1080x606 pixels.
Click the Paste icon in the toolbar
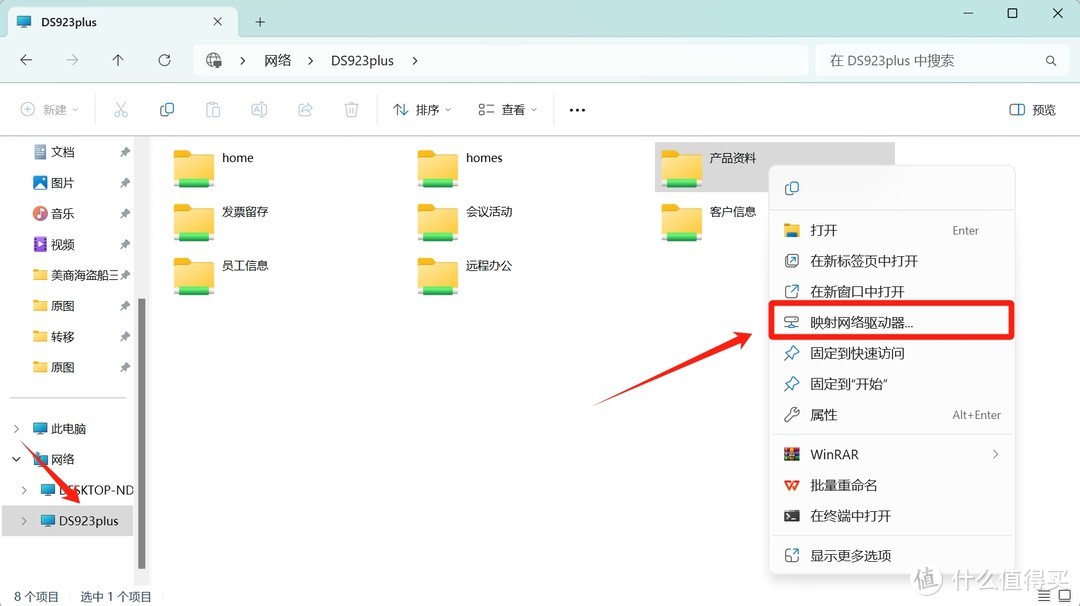click(212, 109)
